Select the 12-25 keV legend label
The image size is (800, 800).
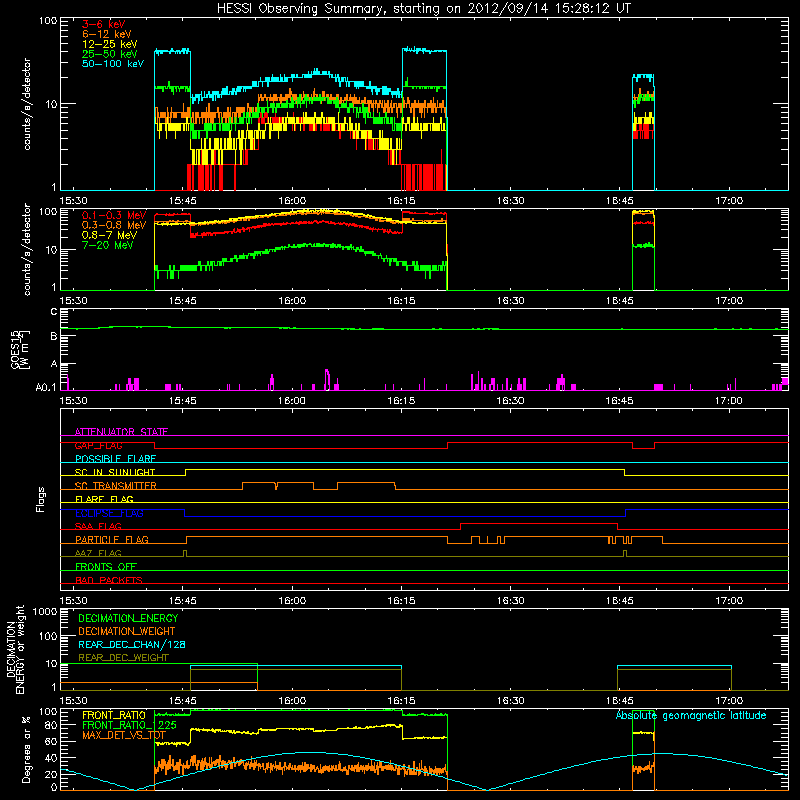click(109, 44)
